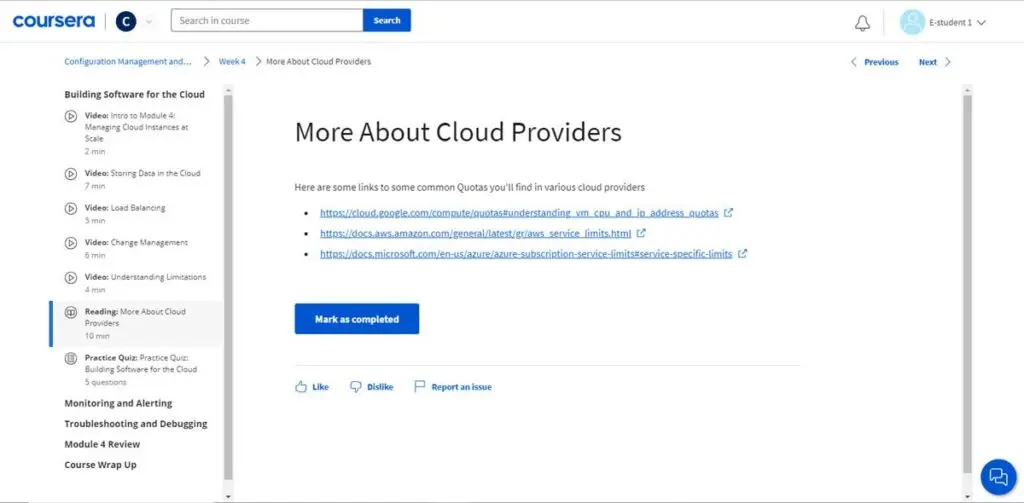Expand the E-student 1 account menu arrow

981,23
